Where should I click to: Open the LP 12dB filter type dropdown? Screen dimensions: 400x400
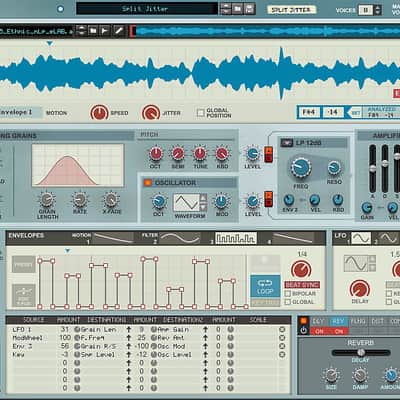tap(287, 143)
